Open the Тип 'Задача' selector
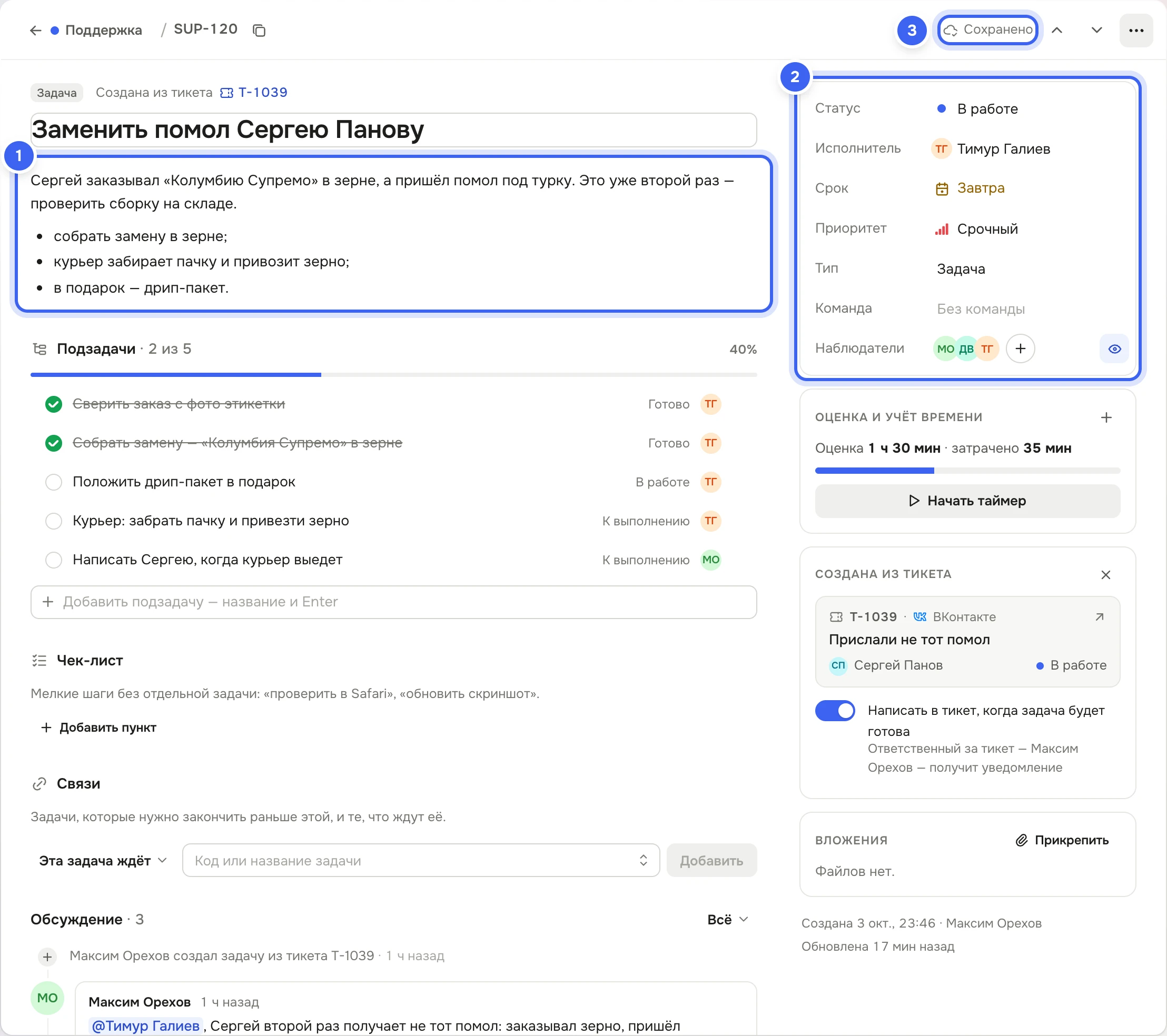This screenshot has width=1167, height=1036. click(961, 269)
